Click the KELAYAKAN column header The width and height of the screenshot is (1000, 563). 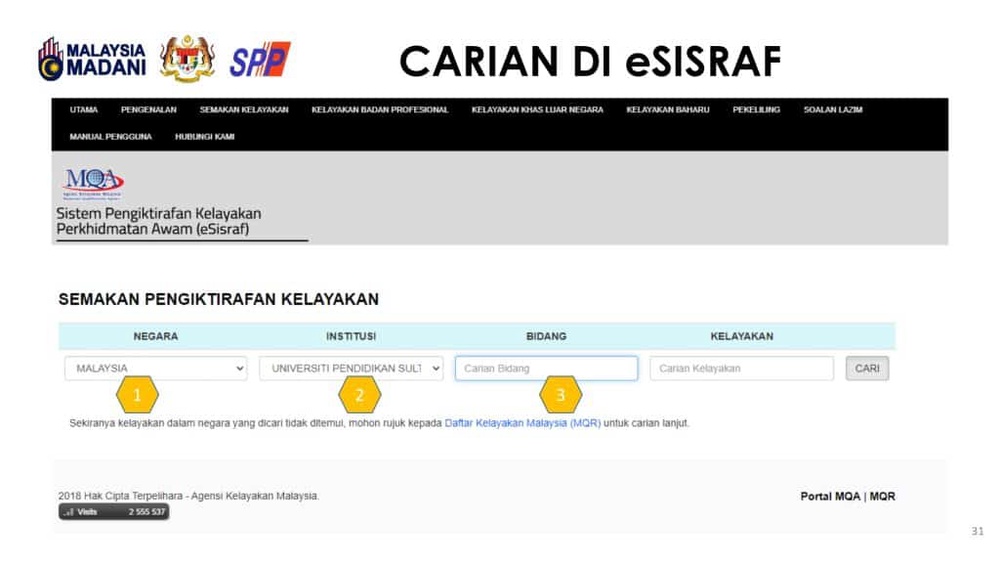pos(742,336)
